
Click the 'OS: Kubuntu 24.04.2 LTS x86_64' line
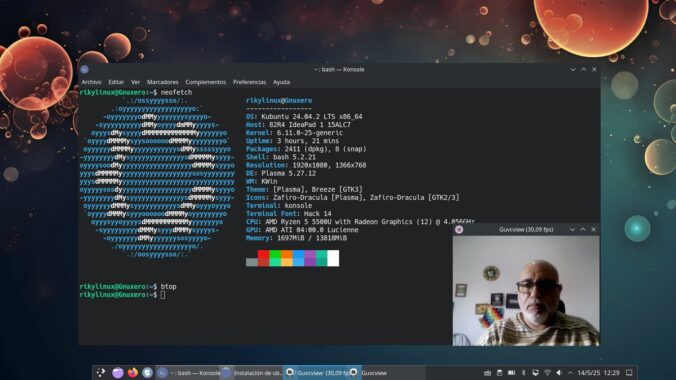click(x=304, y=116)
